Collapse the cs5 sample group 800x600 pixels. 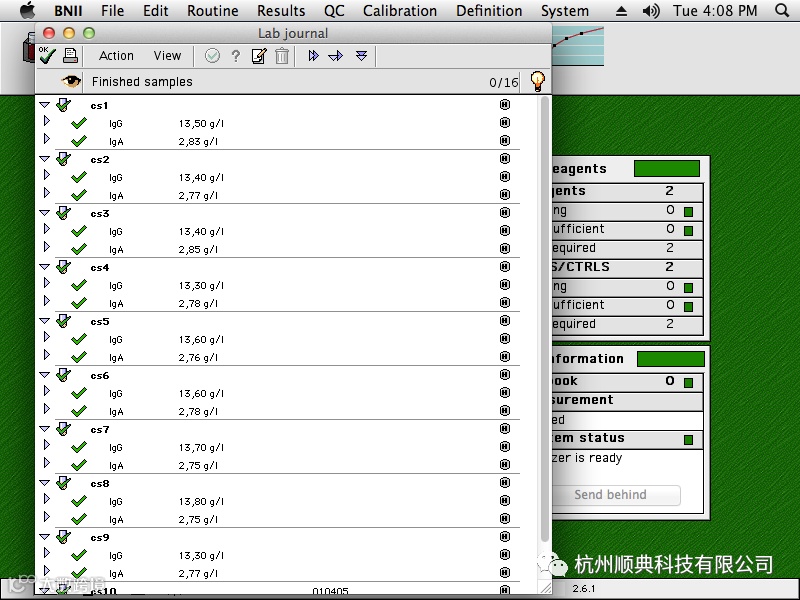click(x=45, y=321)
